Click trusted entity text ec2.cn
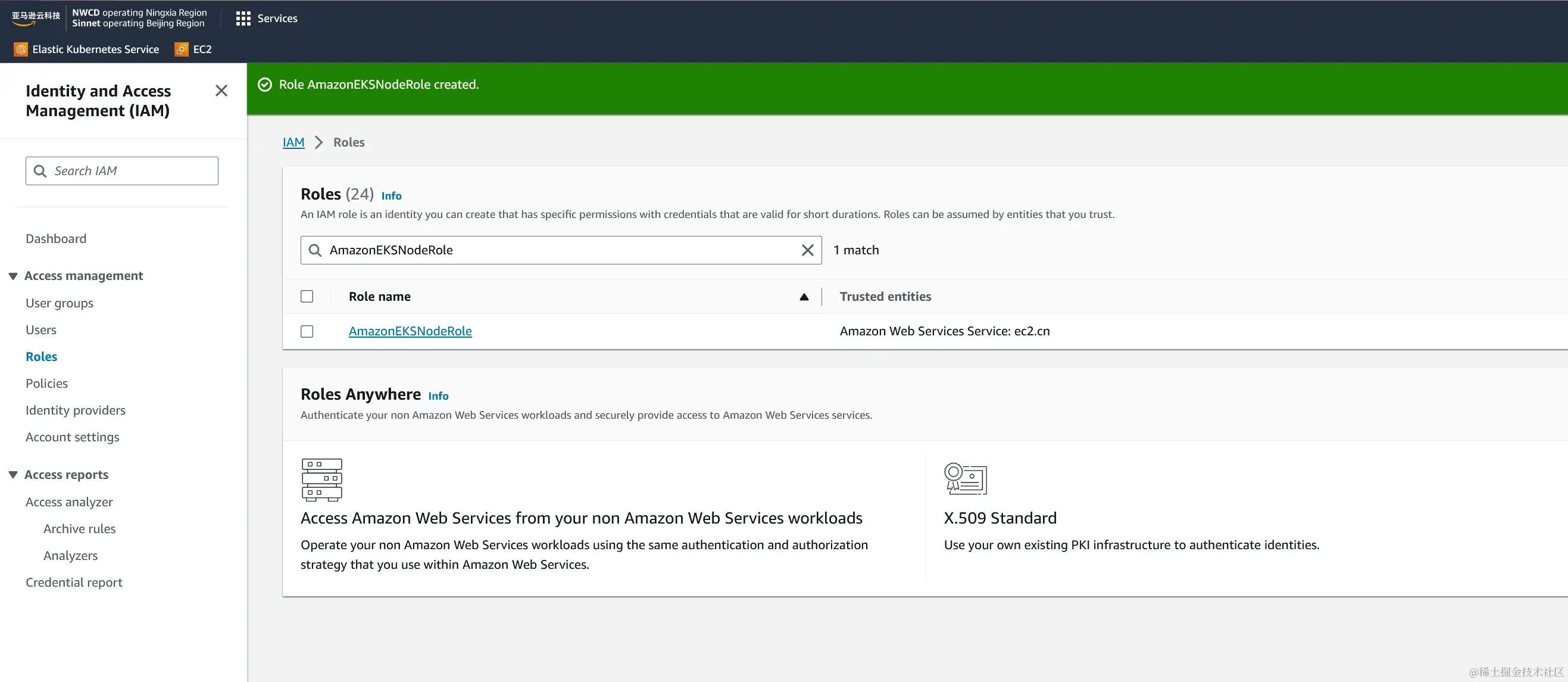Viewport: 1568px width, 682px height. (945, 331)
